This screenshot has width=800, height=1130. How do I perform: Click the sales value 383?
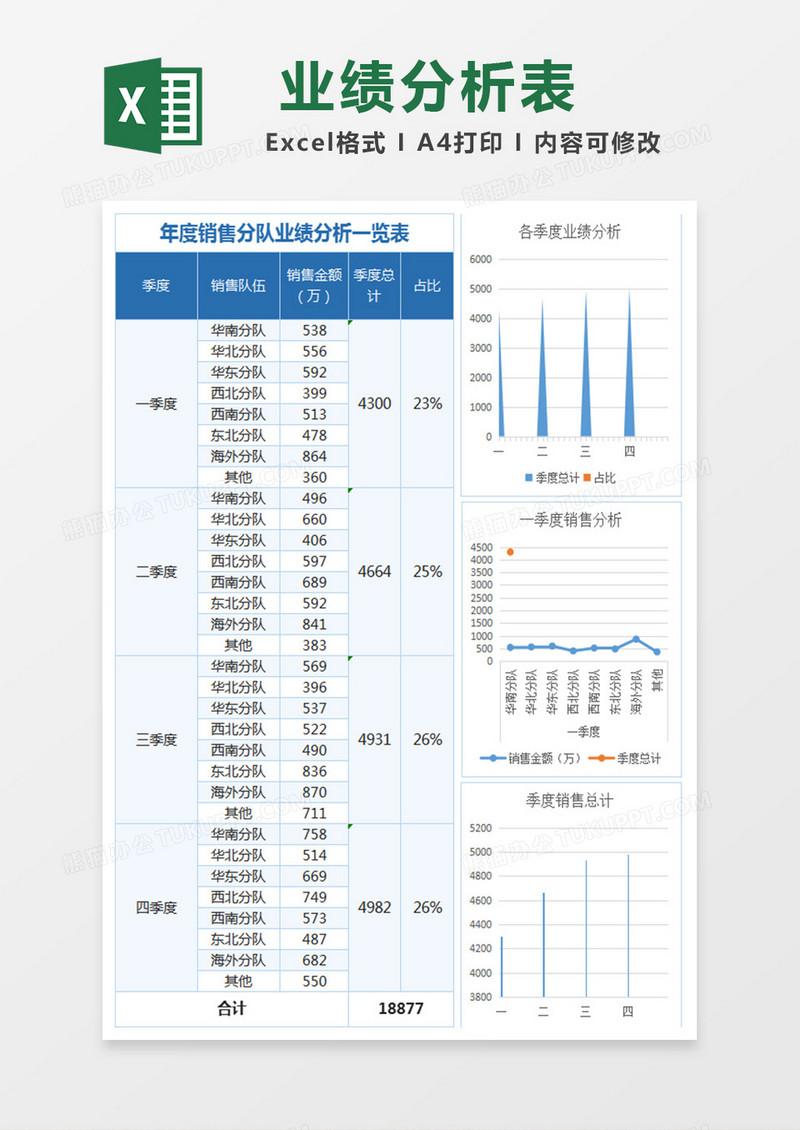(x=314, y=645)
